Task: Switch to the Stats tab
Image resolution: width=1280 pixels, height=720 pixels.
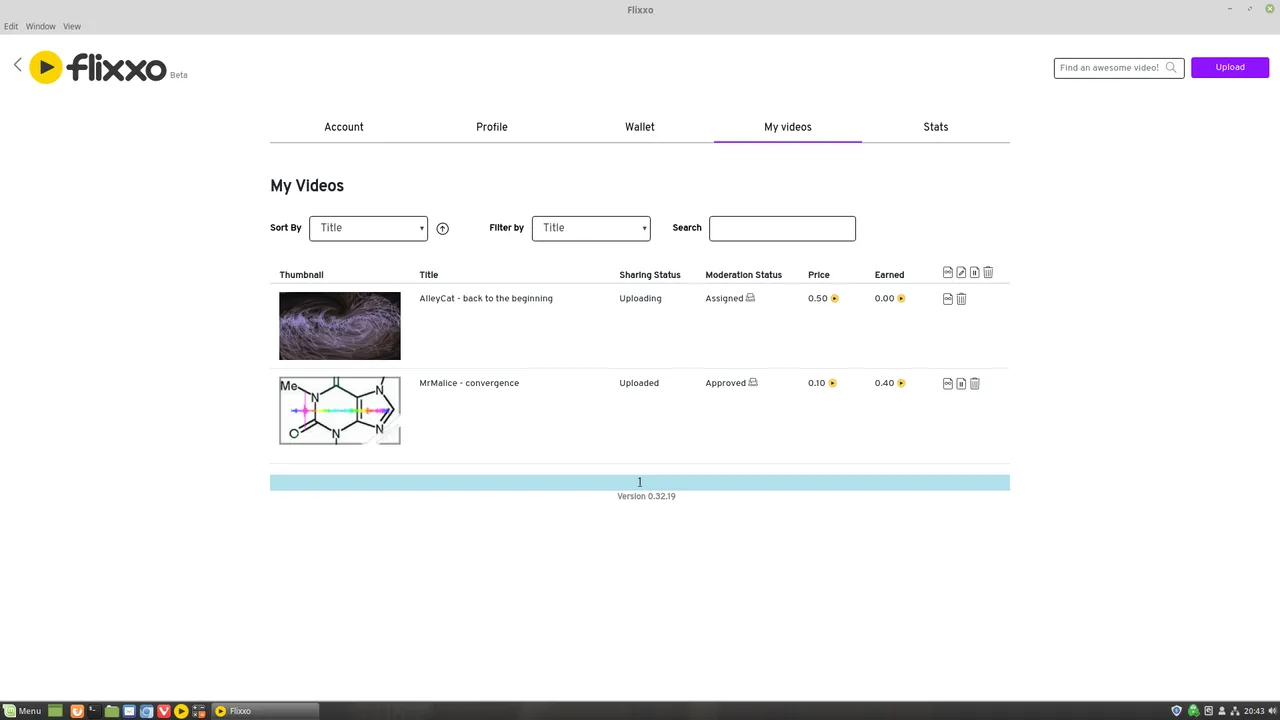Action: tap(936, 127)
